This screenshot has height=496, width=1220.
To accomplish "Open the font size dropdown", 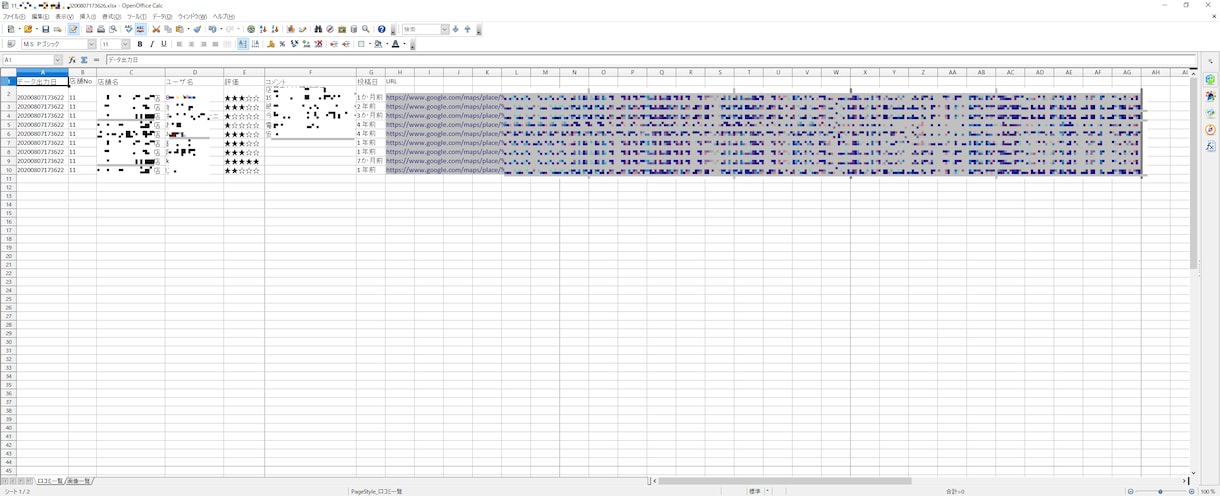I will tap(126, 44).
